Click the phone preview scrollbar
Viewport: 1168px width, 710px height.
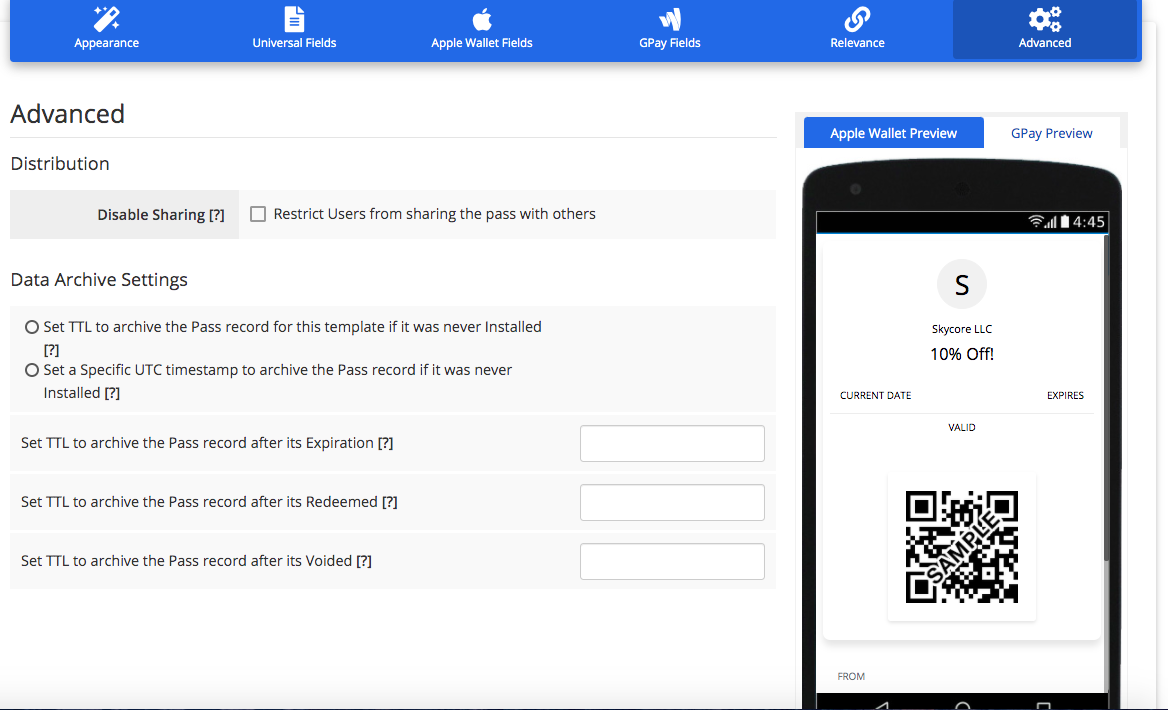click(x=1106, y=399)
